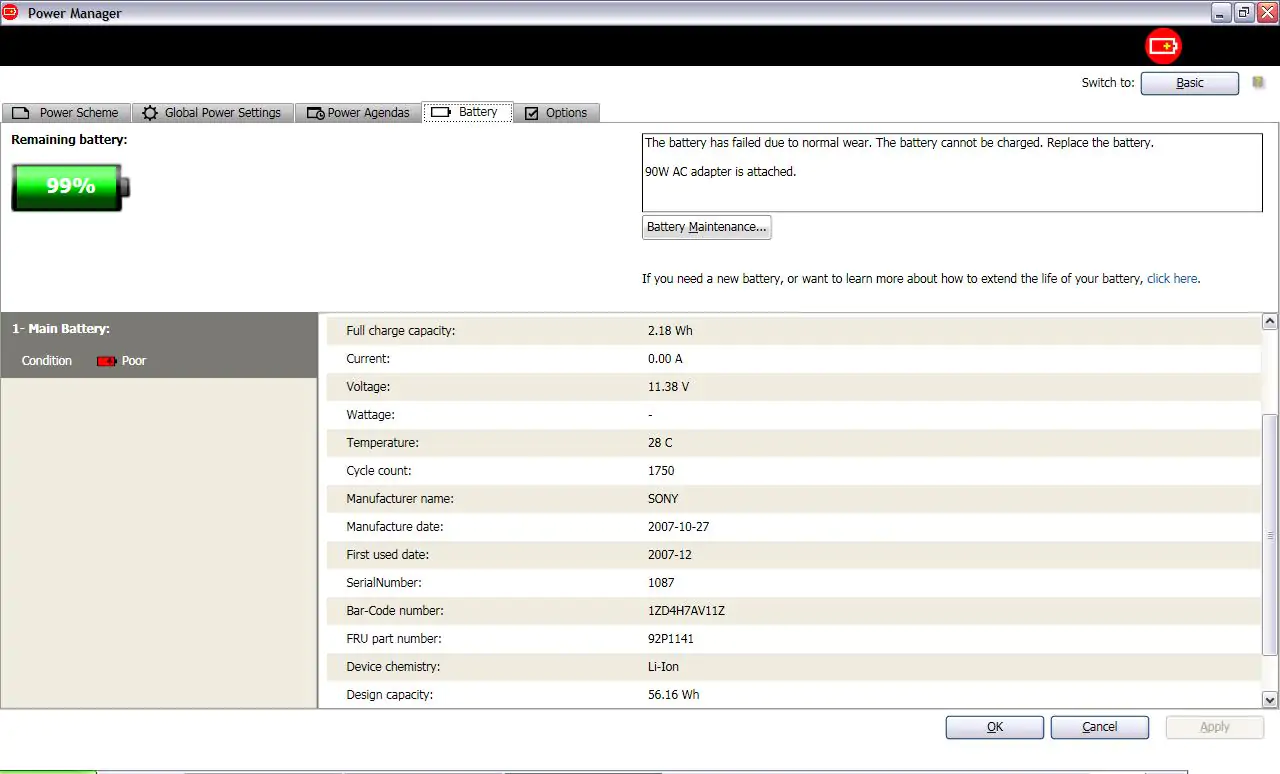Click the red battery icon in black banner

[x=1163, y=46]
